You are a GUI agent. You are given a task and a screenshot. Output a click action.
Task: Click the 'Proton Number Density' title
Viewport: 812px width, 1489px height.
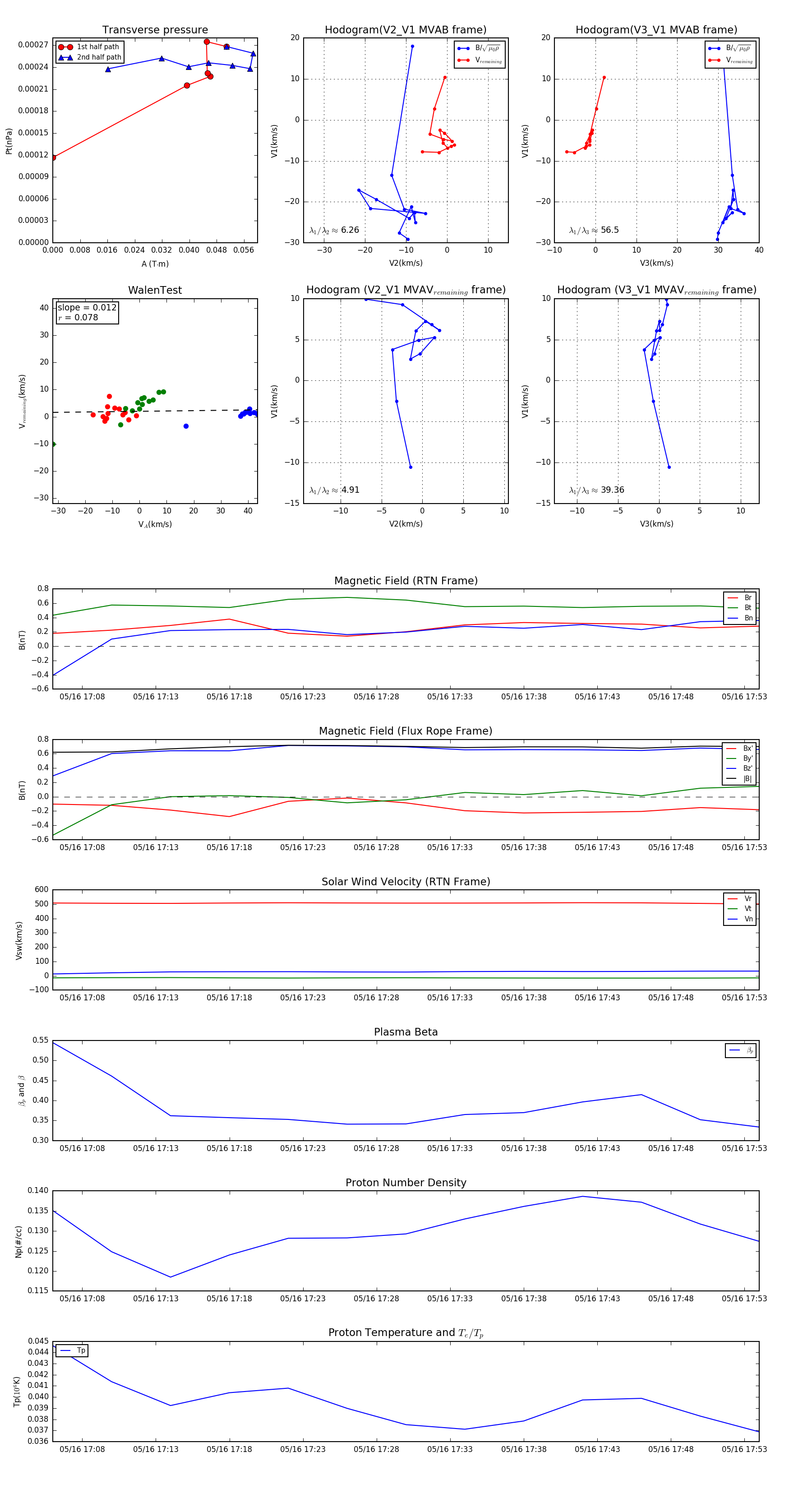406,1183
